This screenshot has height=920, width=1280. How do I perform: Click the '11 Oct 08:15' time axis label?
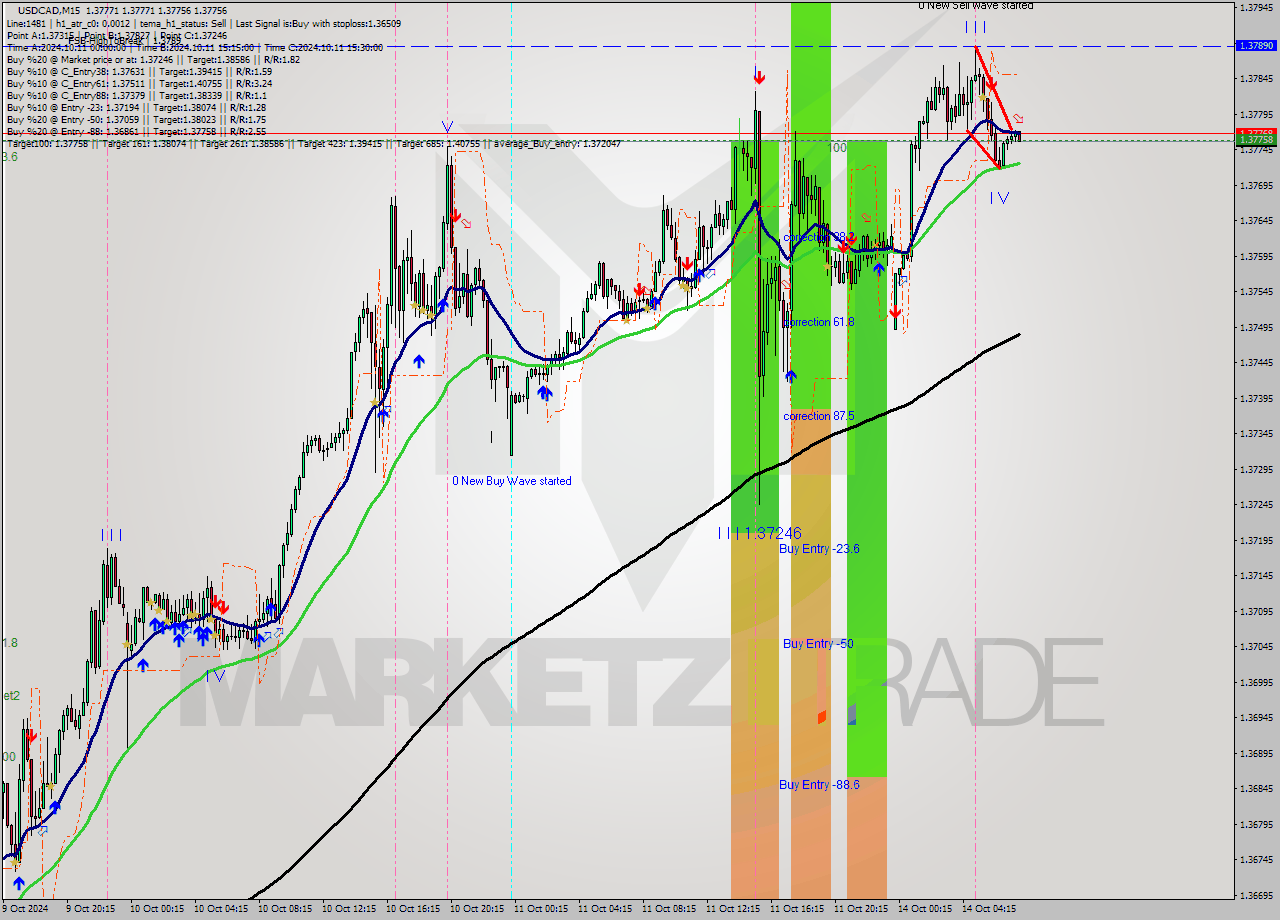point(669,909)
